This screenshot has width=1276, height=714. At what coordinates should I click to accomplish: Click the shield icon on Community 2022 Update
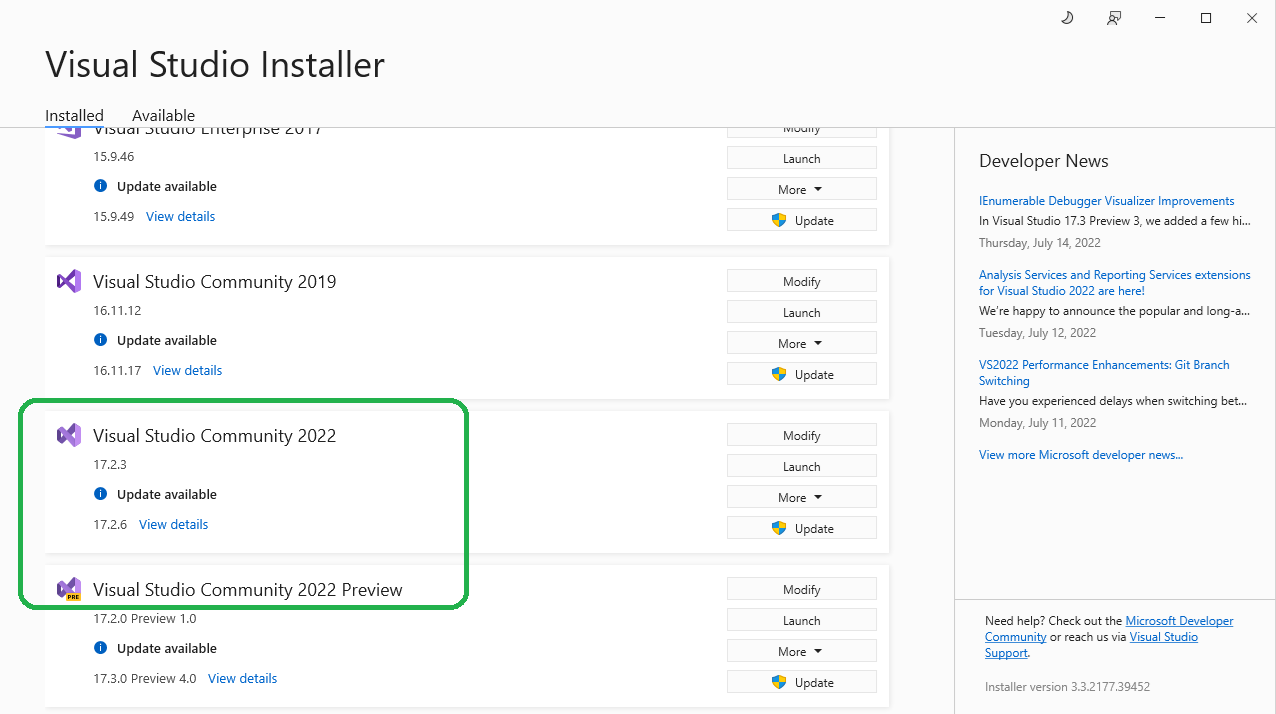[779, 528]
